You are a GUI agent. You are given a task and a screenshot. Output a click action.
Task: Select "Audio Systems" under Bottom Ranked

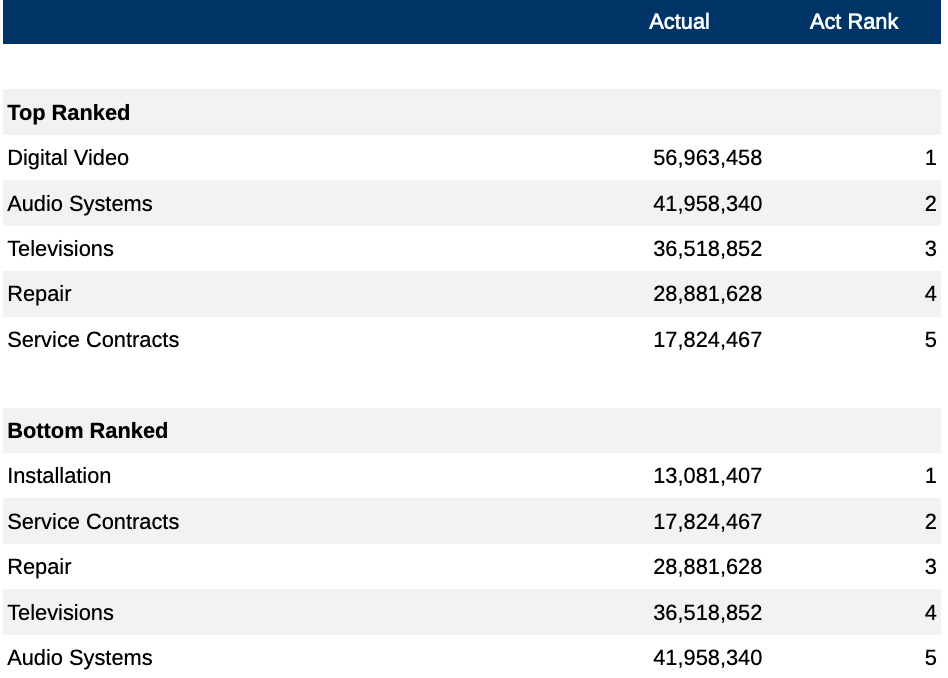coord(80,658)
